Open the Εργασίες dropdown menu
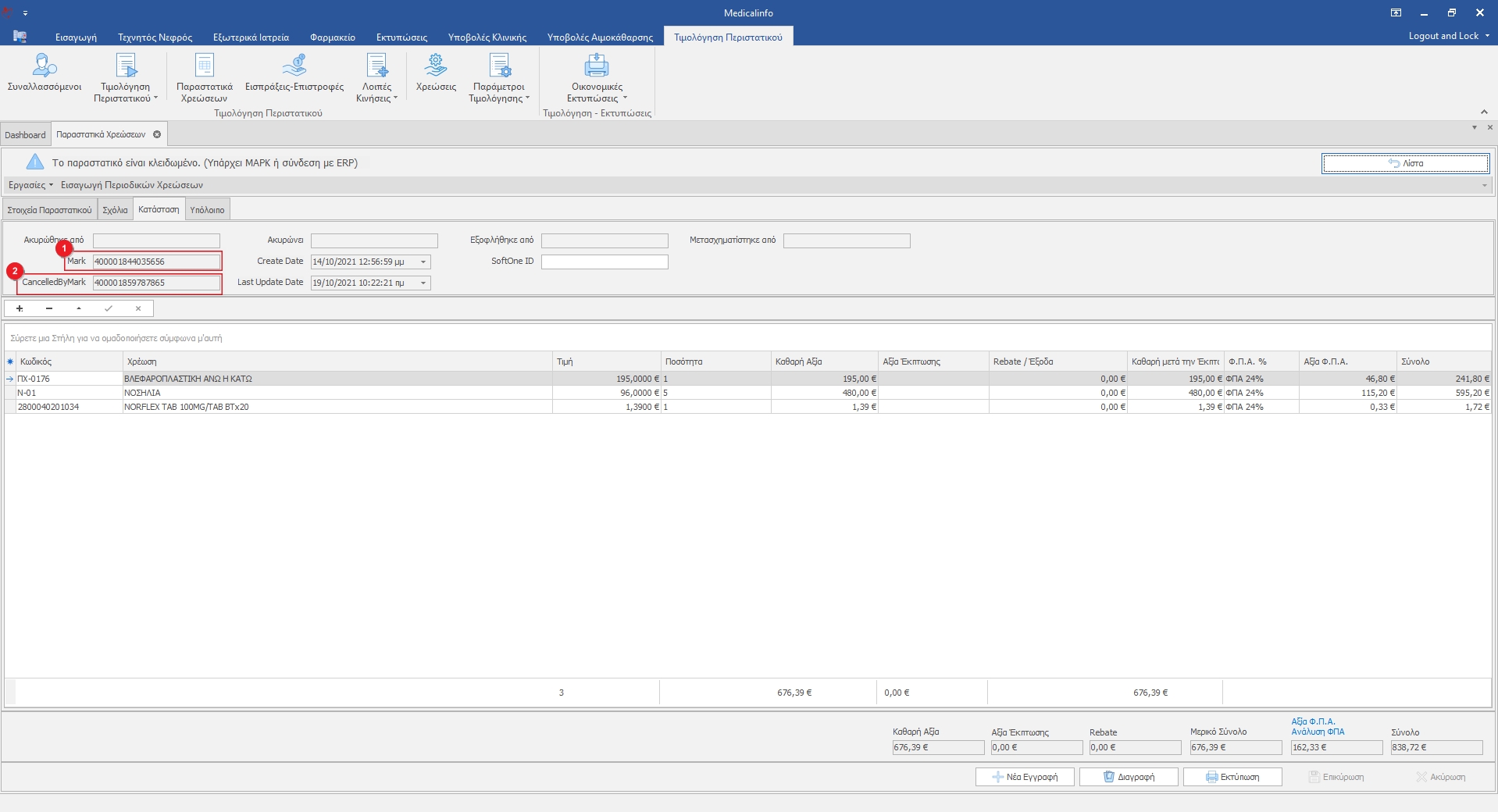Viewport: 1498px width, 812px height. (x=30, y=185)
